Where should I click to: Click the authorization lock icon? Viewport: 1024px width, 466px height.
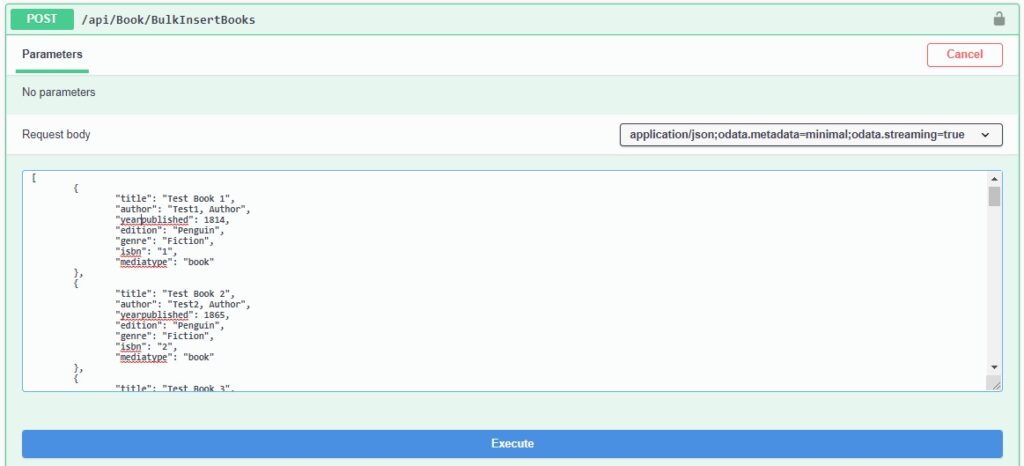[999, 19]
